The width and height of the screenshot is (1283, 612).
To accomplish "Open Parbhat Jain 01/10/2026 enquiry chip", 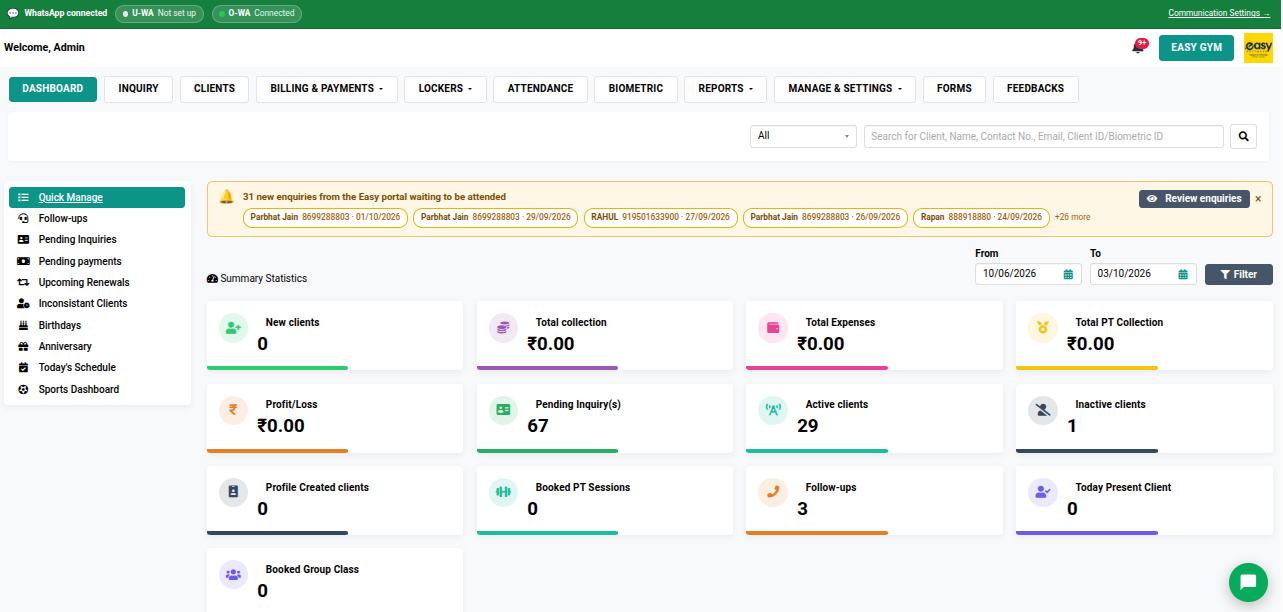I will (x=325, y=217).
